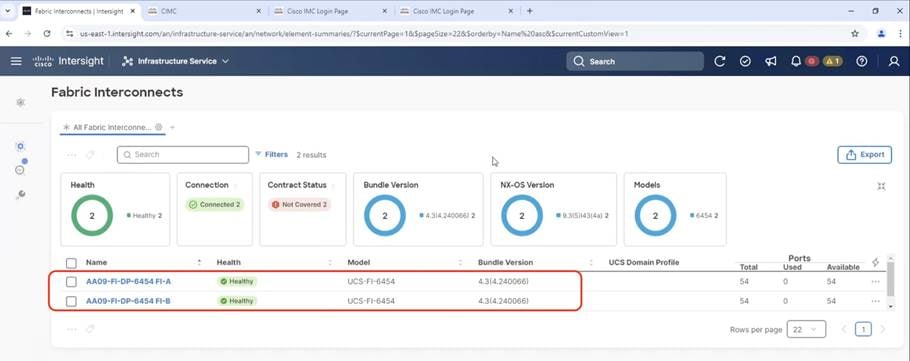The image size is (910, 361).
Task: Open the alarms bell icon
Action: pyautogui.click(x=796, y=61)
